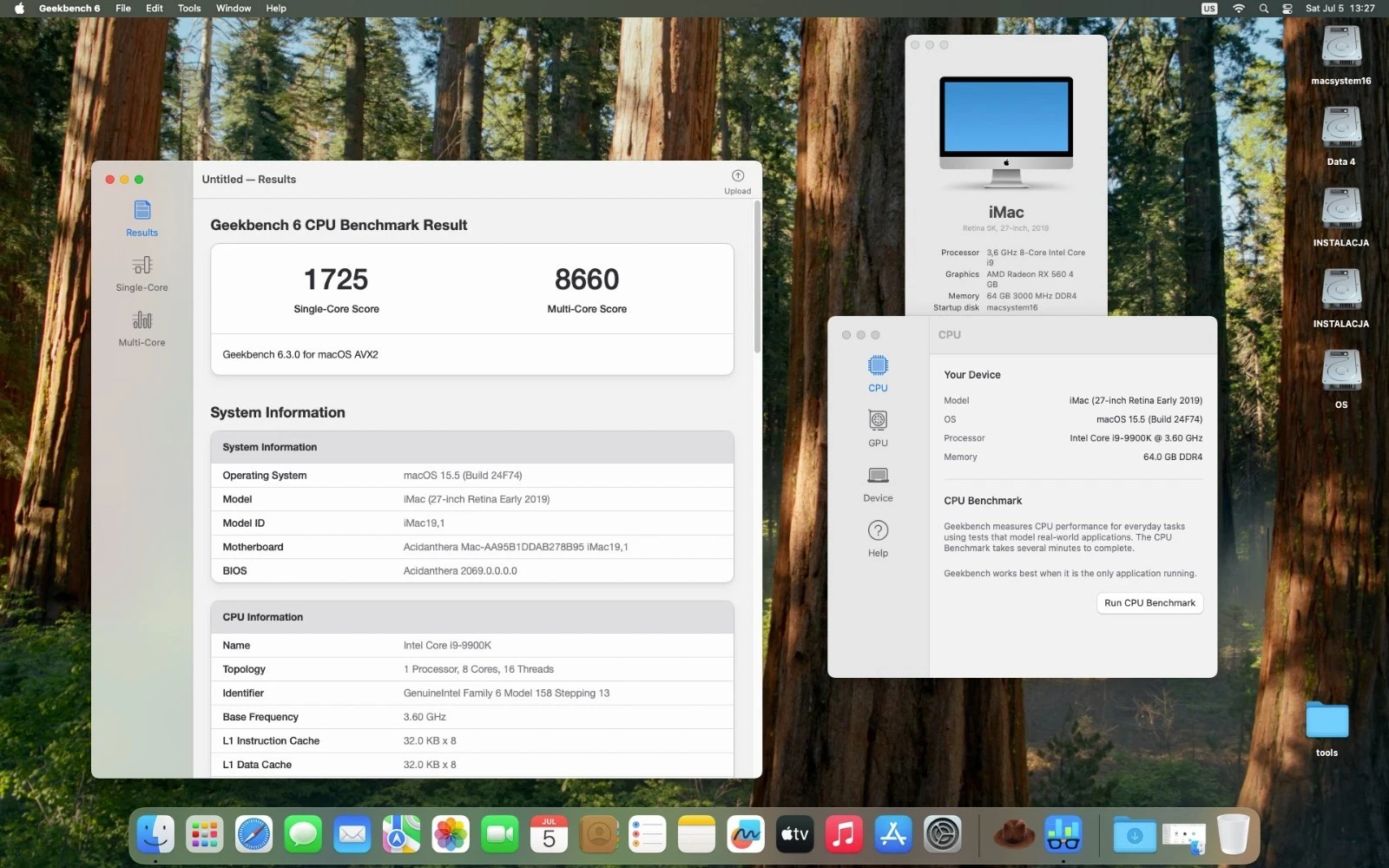Click the 8660 Multi-Core Score value
The width and height of the screenshot is (1389, 868).
[x=587, y=279]
